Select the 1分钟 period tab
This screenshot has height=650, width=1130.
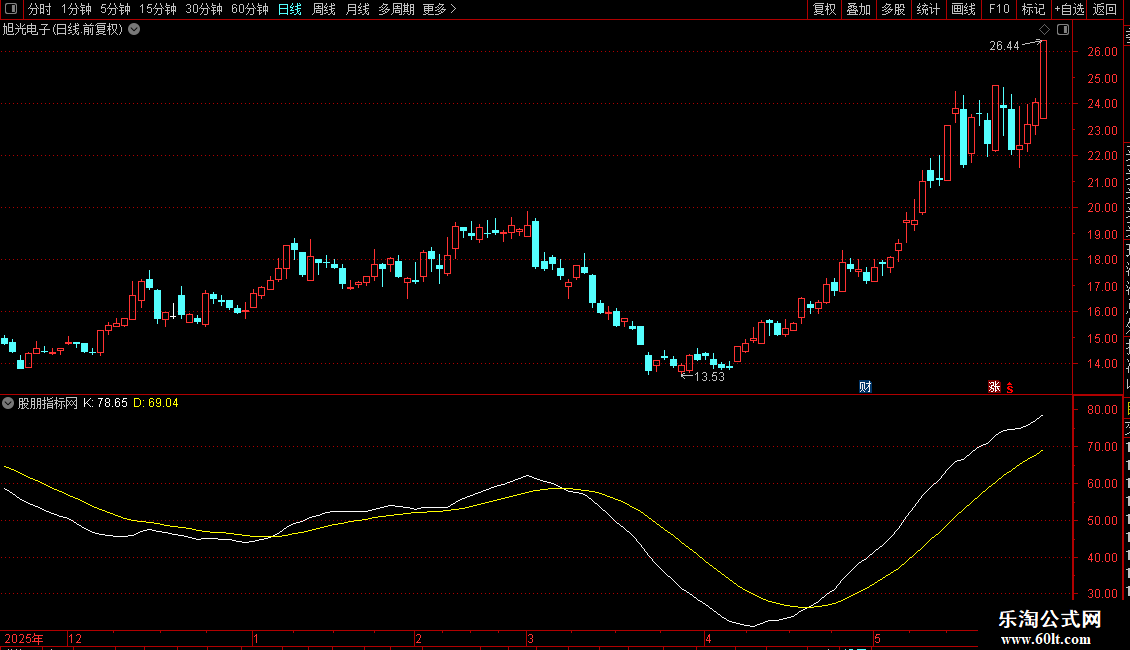tap(76, 9)
